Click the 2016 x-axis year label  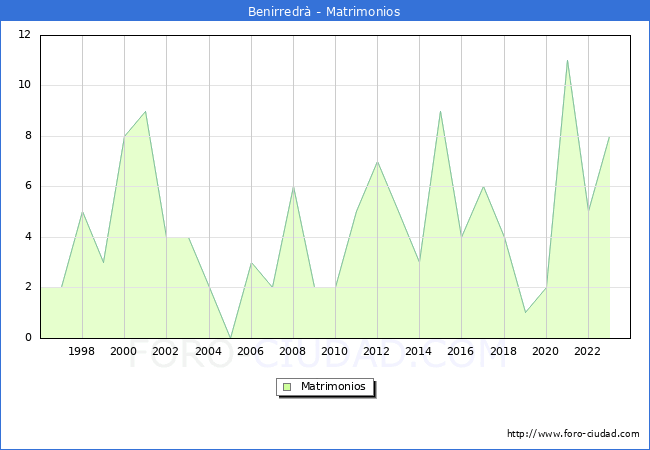click(461, 352)
